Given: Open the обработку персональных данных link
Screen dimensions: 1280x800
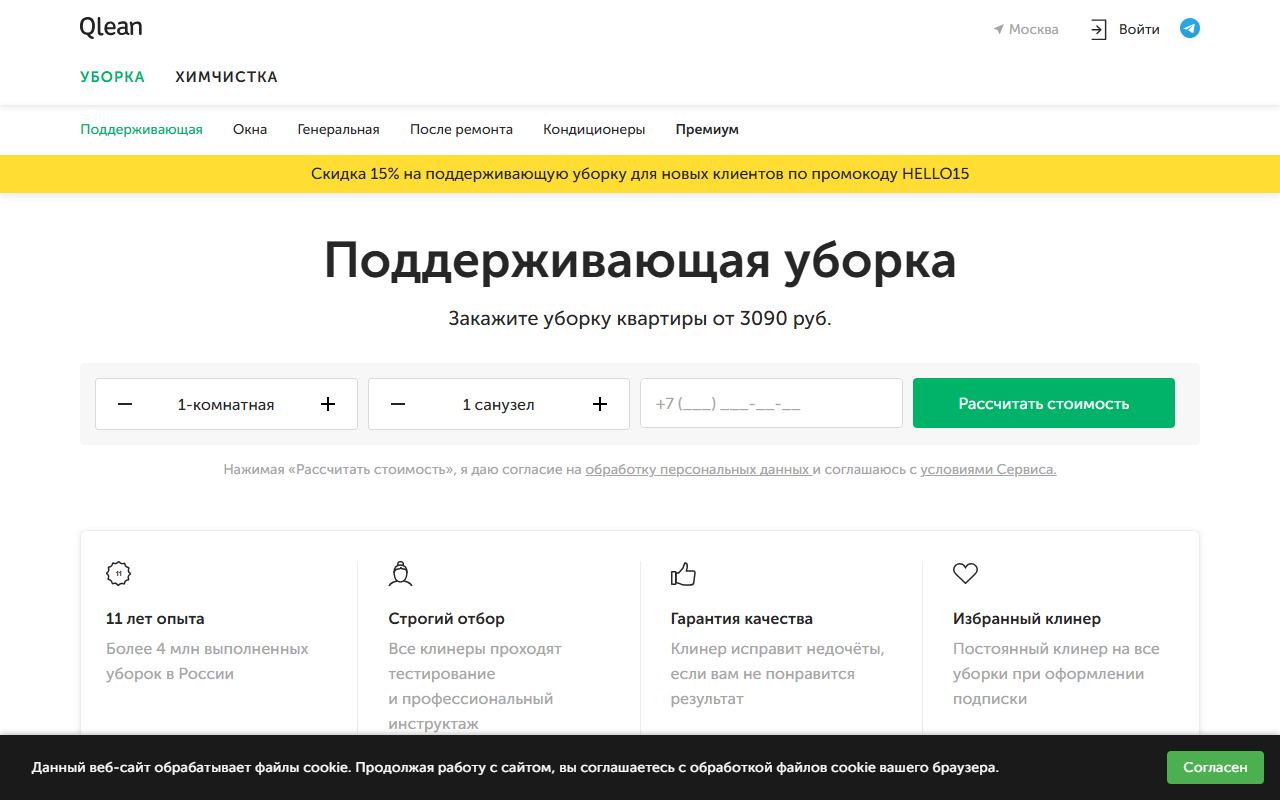Looking at the screenshot, I should 699,469.
